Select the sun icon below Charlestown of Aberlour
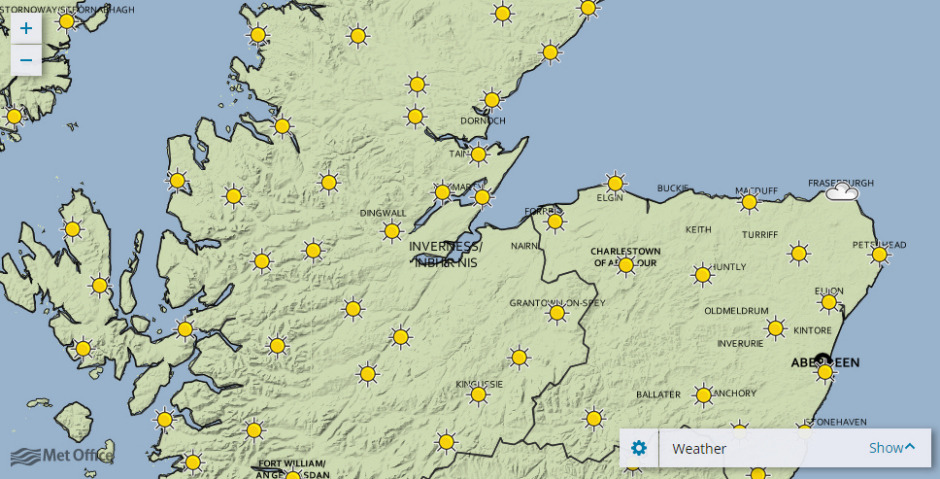Screen dimensions: 940x479 (626, 266)
